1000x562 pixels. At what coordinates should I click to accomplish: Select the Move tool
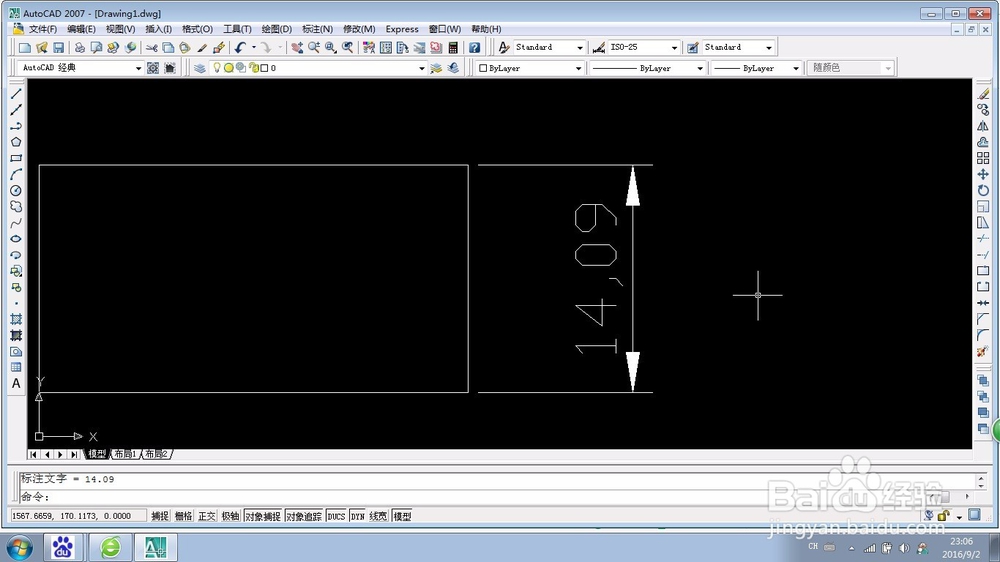(983, 174)
